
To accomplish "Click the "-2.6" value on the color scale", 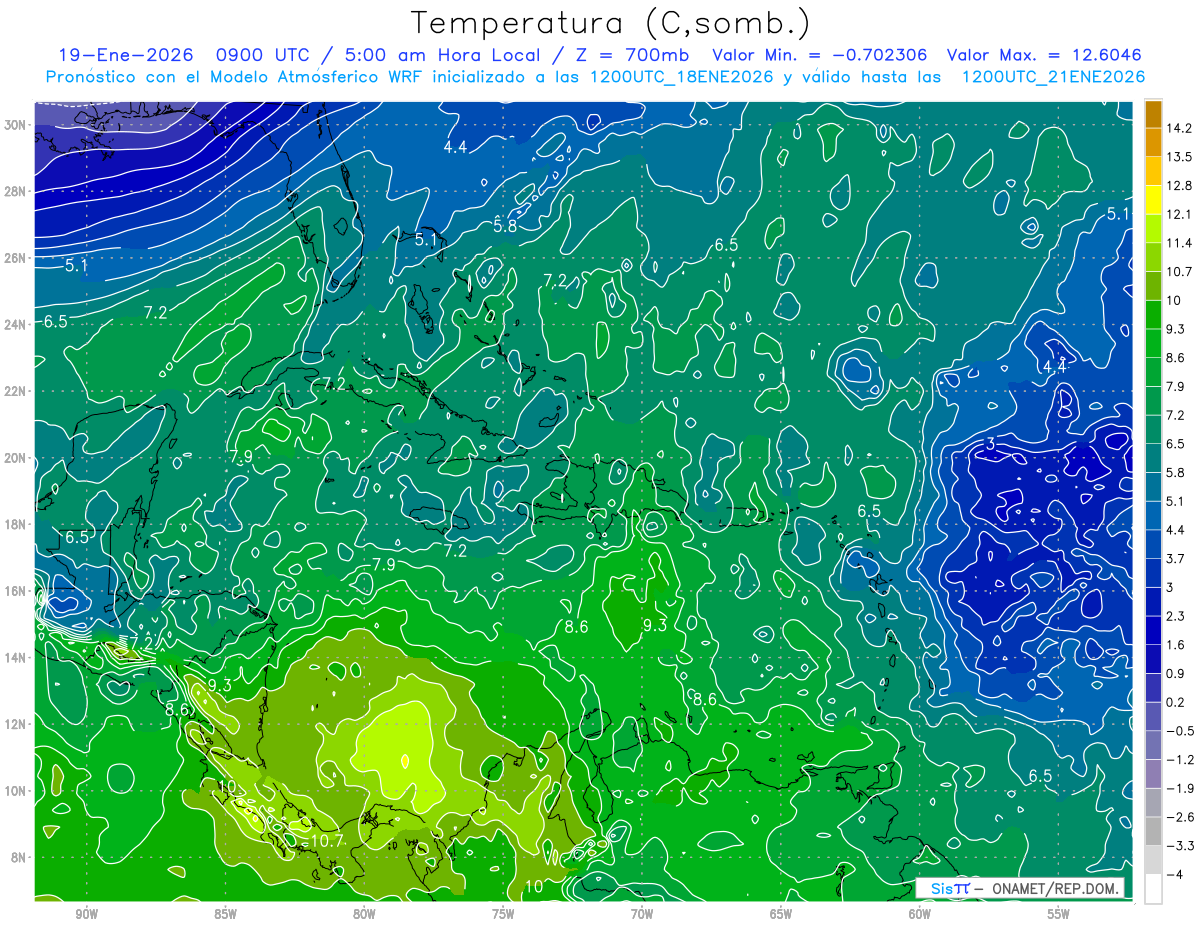I will pos(1179,817).
